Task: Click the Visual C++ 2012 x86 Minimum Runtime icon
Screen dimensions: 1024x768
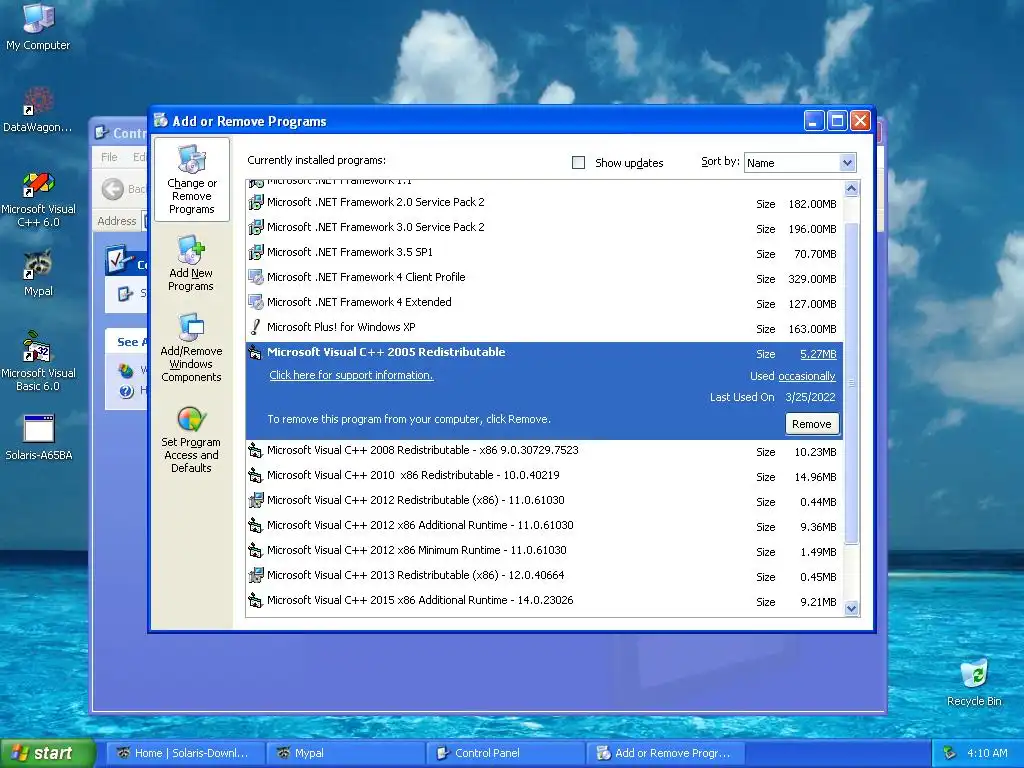Action: click(x=255, y=551)
